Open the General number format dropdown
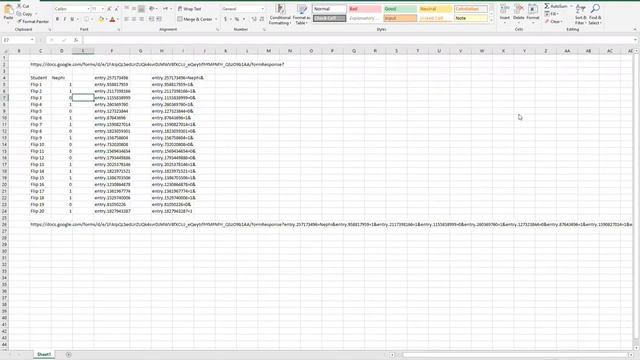 click(262, 9)
